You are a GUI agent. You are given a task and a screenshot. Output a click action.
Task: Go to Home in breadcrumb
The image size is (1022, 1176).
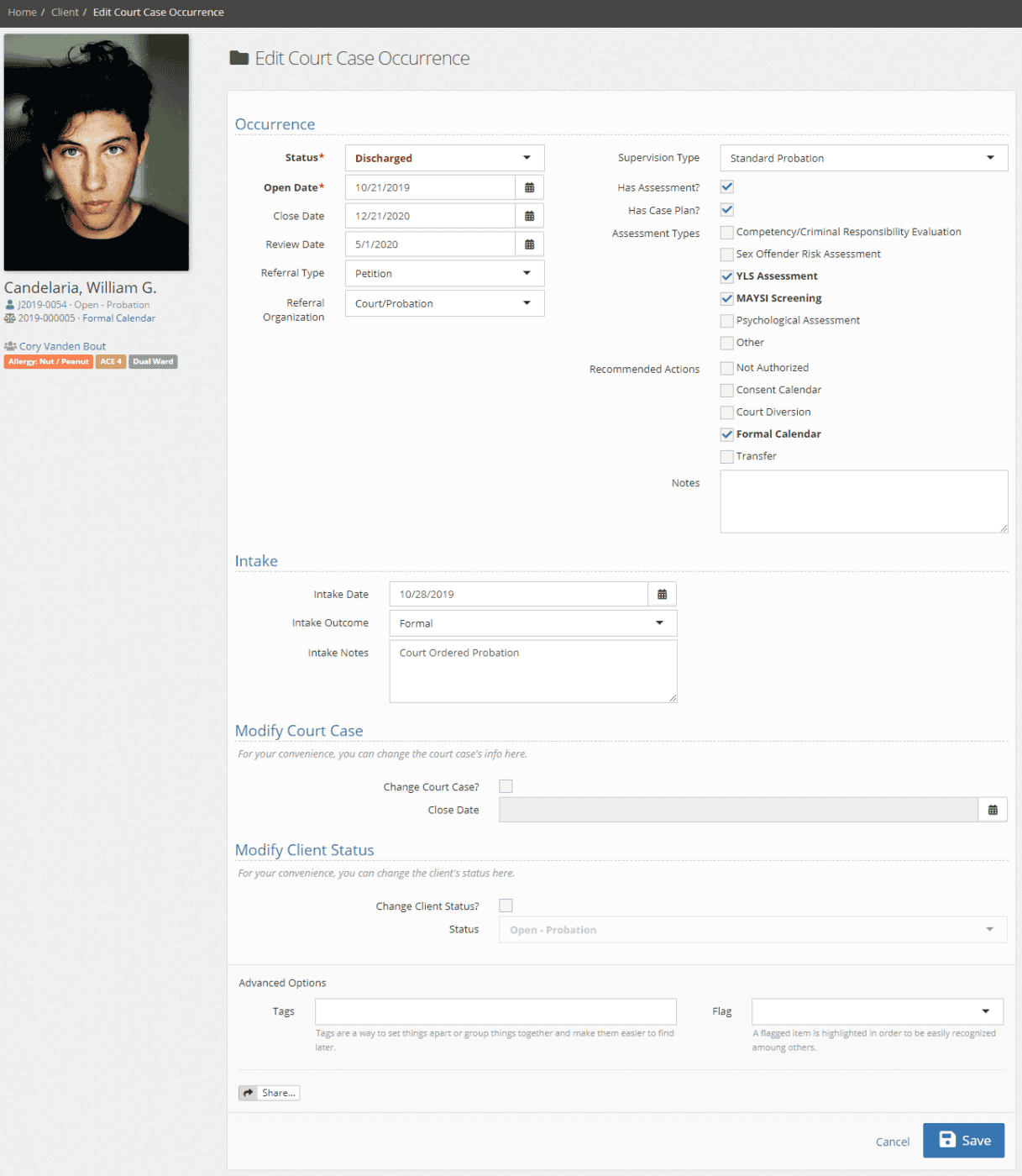(22, 13)
